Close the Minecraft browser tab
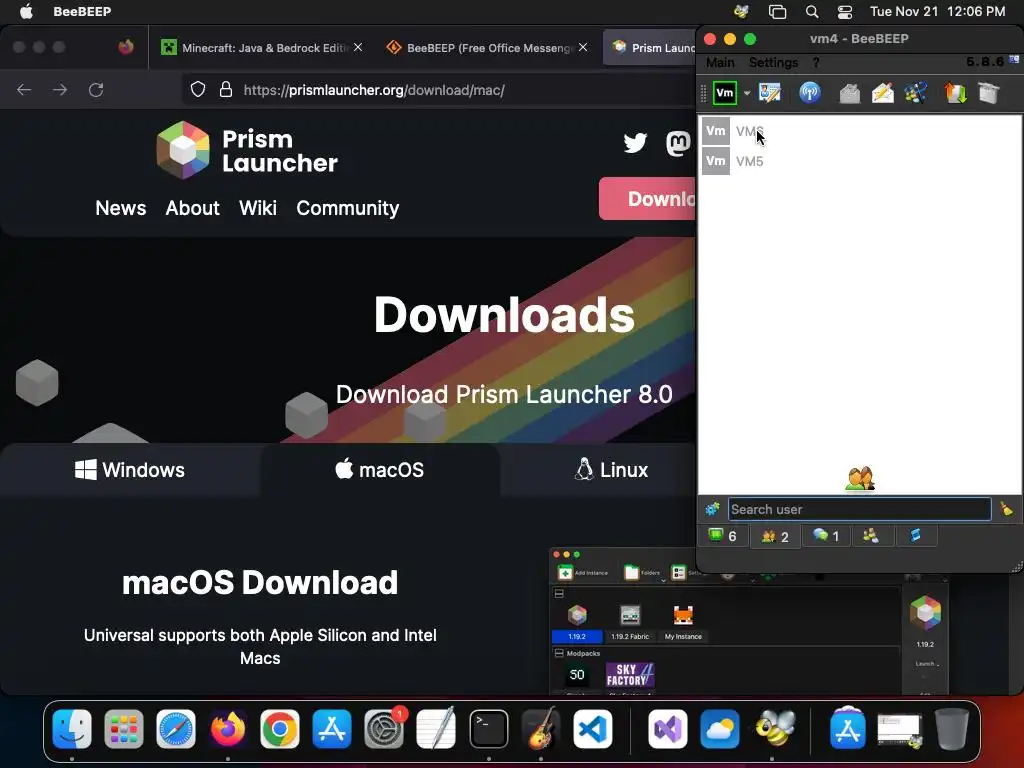1024x768 pixels. [358, 47]
